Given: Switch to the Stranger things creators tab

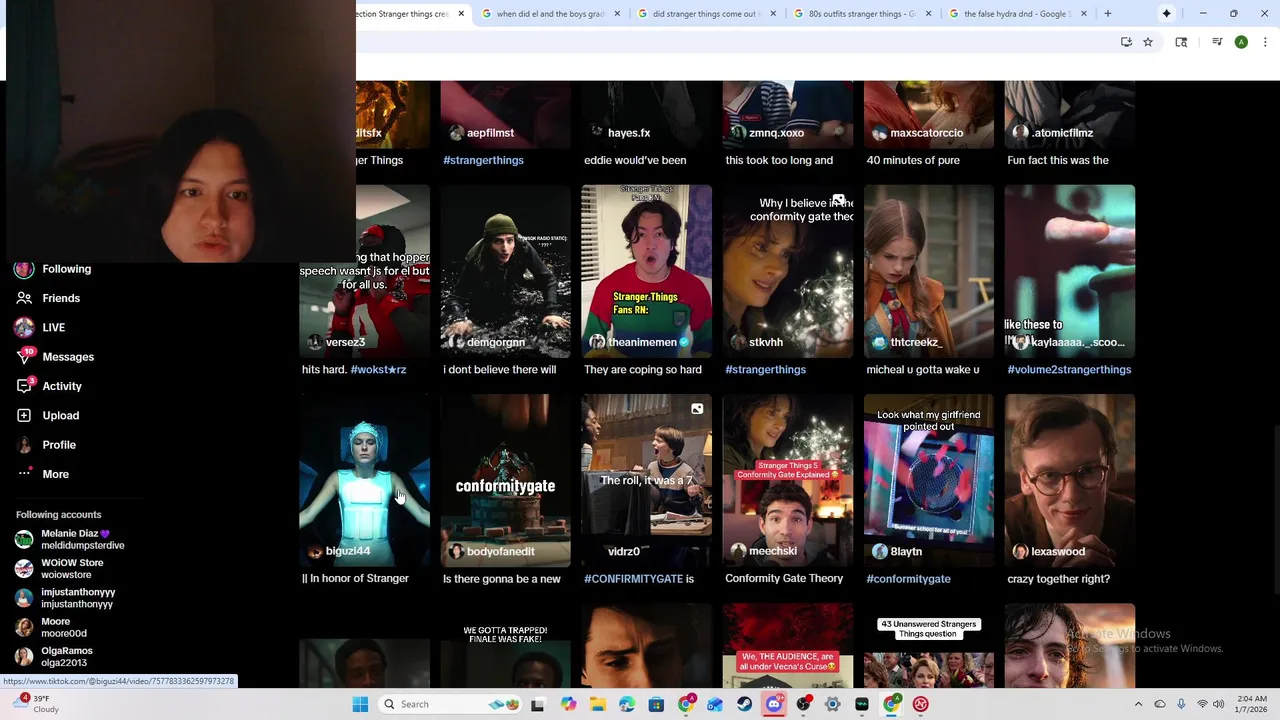Looking at the screenshot, I should 402,14.
